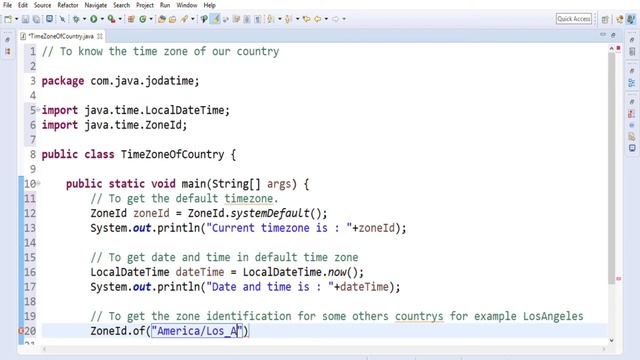640x360 pixels.
Task: Click the blue terminal icon in toolbar
Action: pyautogui.click(x=49, y=19)
